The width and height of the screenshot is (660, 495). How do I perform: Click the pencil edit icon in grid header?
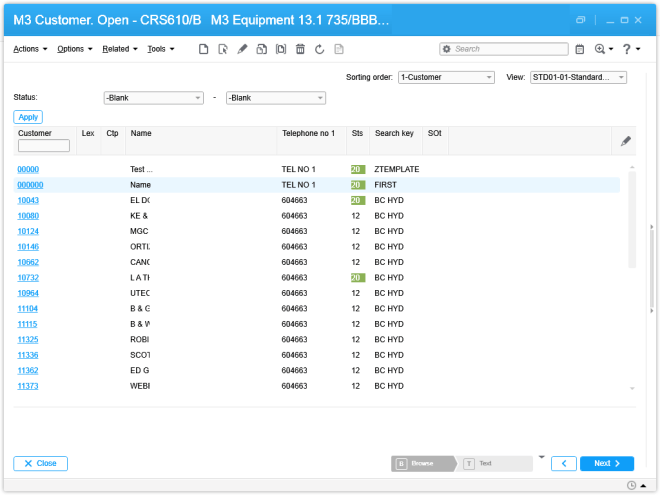[x=626, y=141]
